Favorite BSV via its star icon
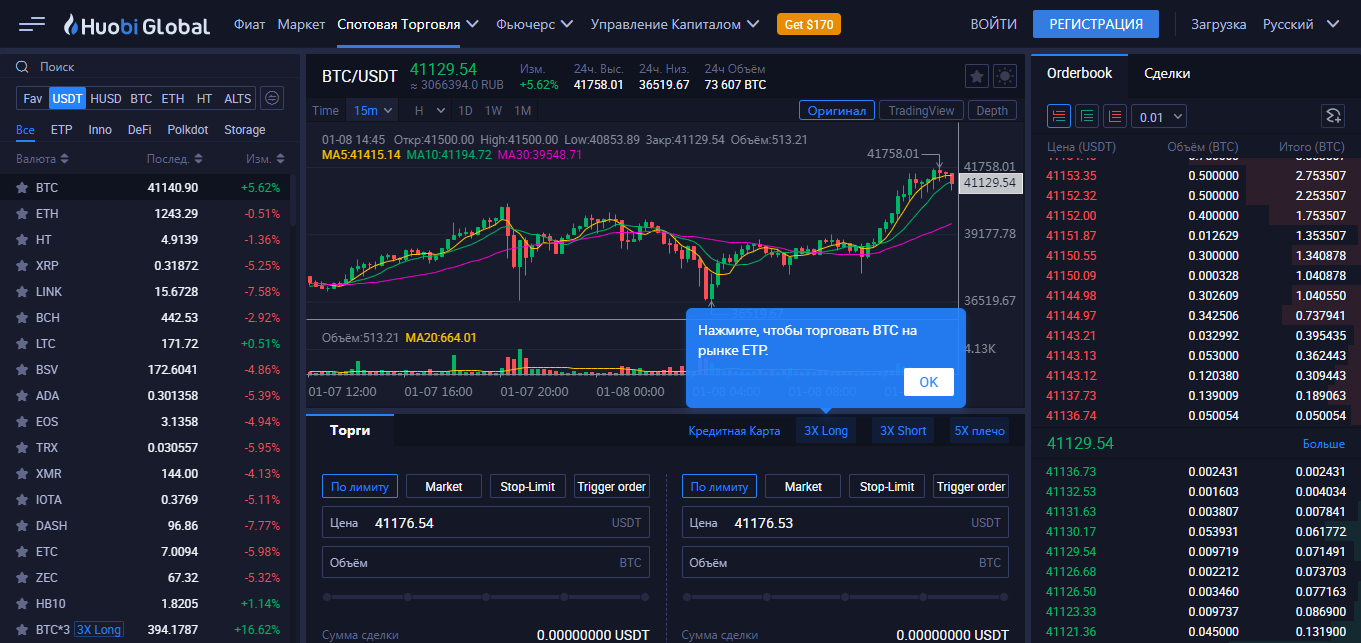 pos(21,369)
